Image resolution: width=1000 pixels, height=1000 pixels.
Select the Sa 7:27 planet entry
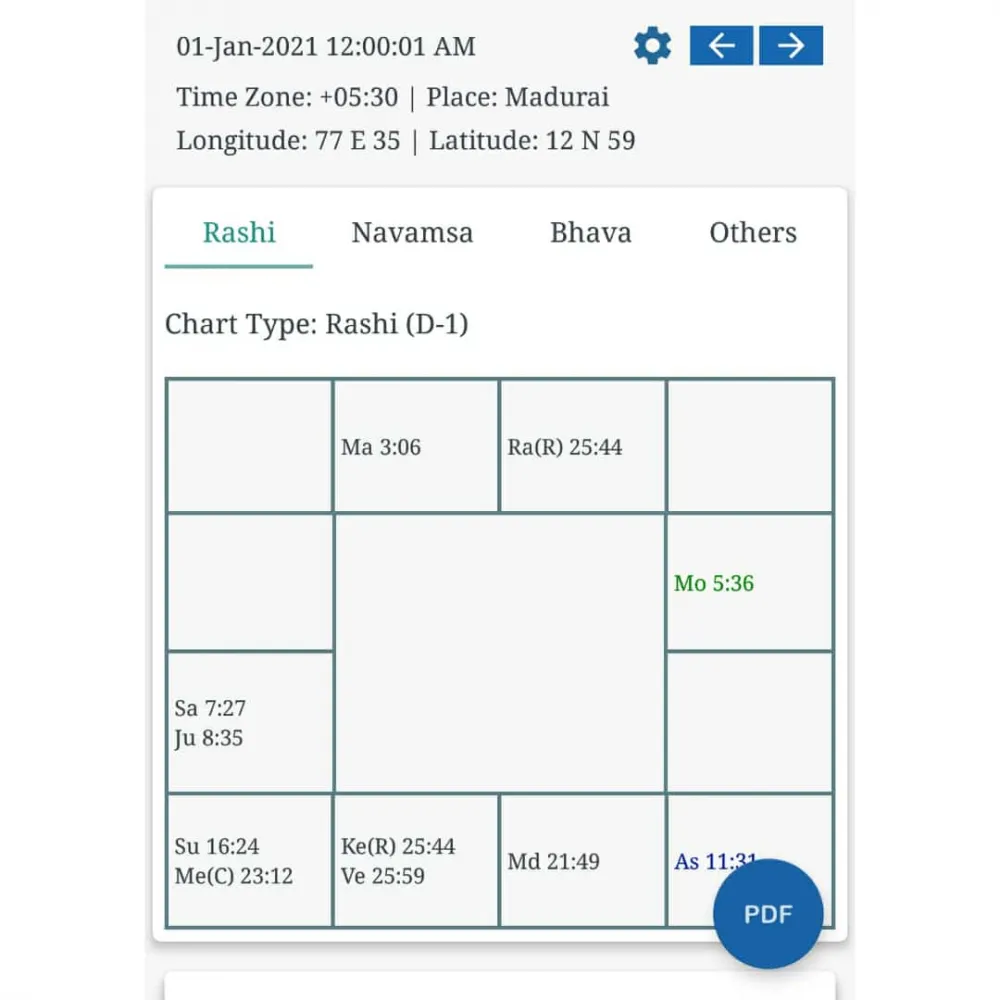[210, 708]
